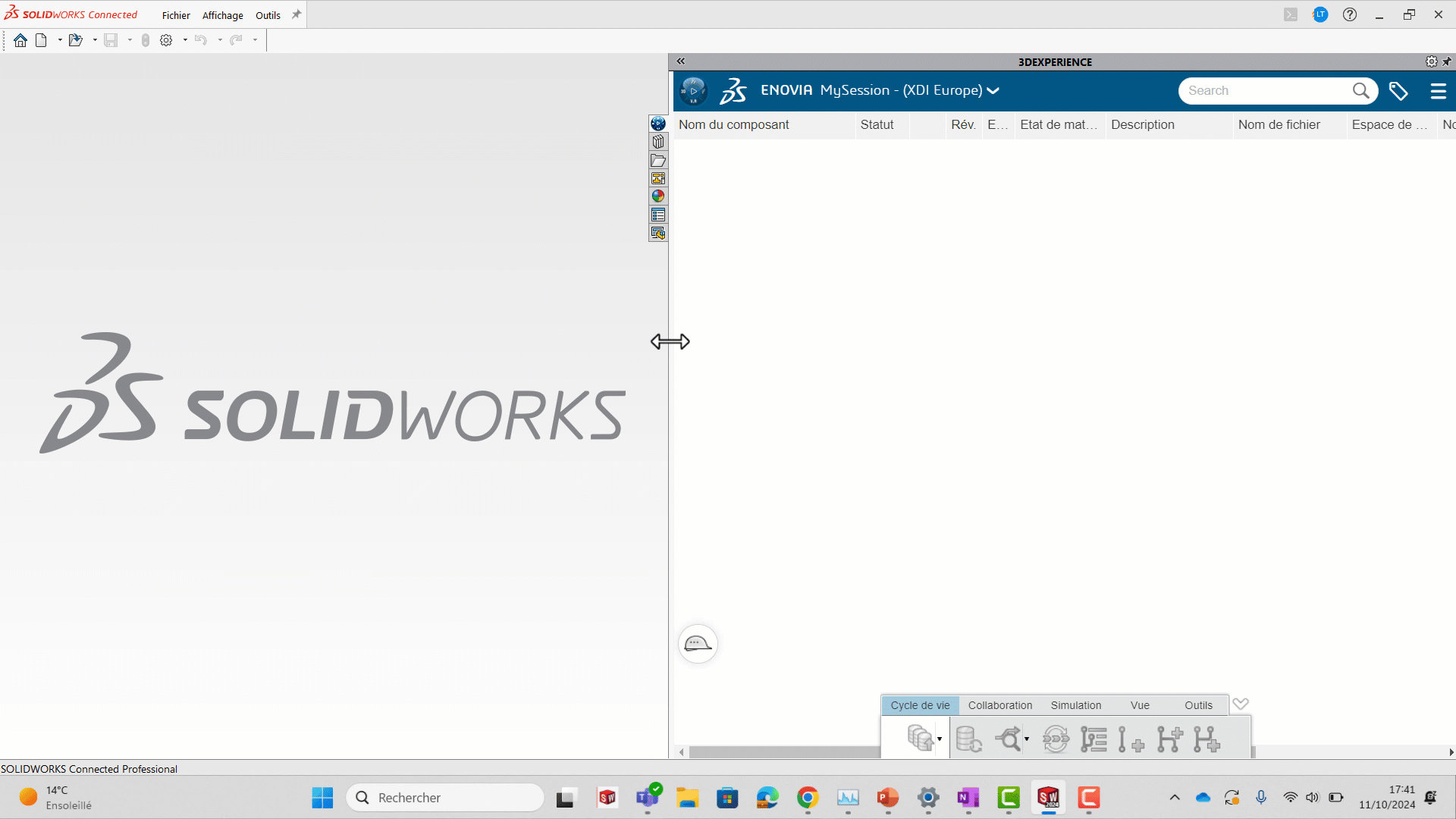
Task: Expand the MySession dropdown chevron
Action: pos(993,91)
